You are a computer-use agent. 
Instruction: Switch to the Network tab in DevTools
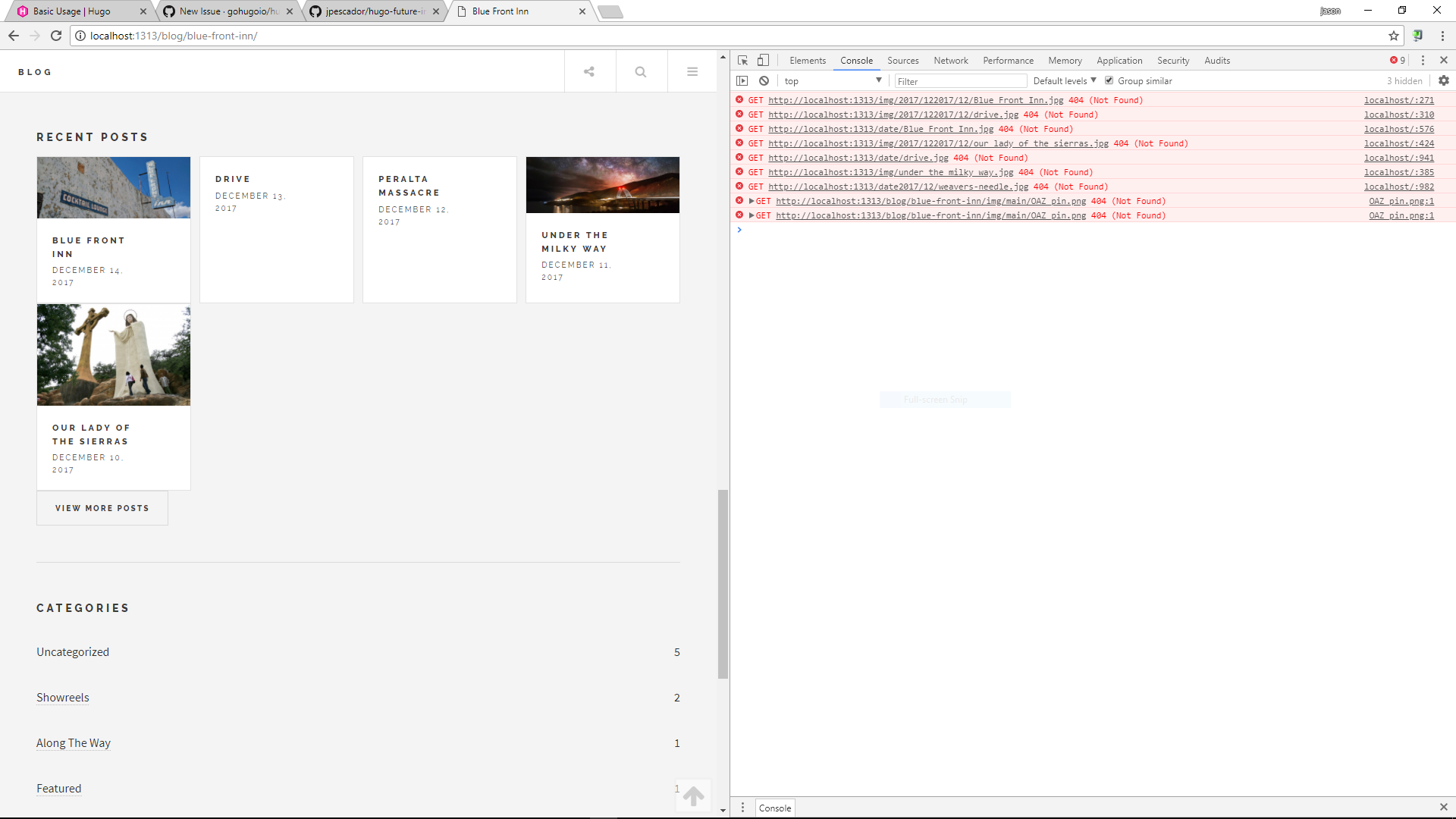click(x=950, y=60)
